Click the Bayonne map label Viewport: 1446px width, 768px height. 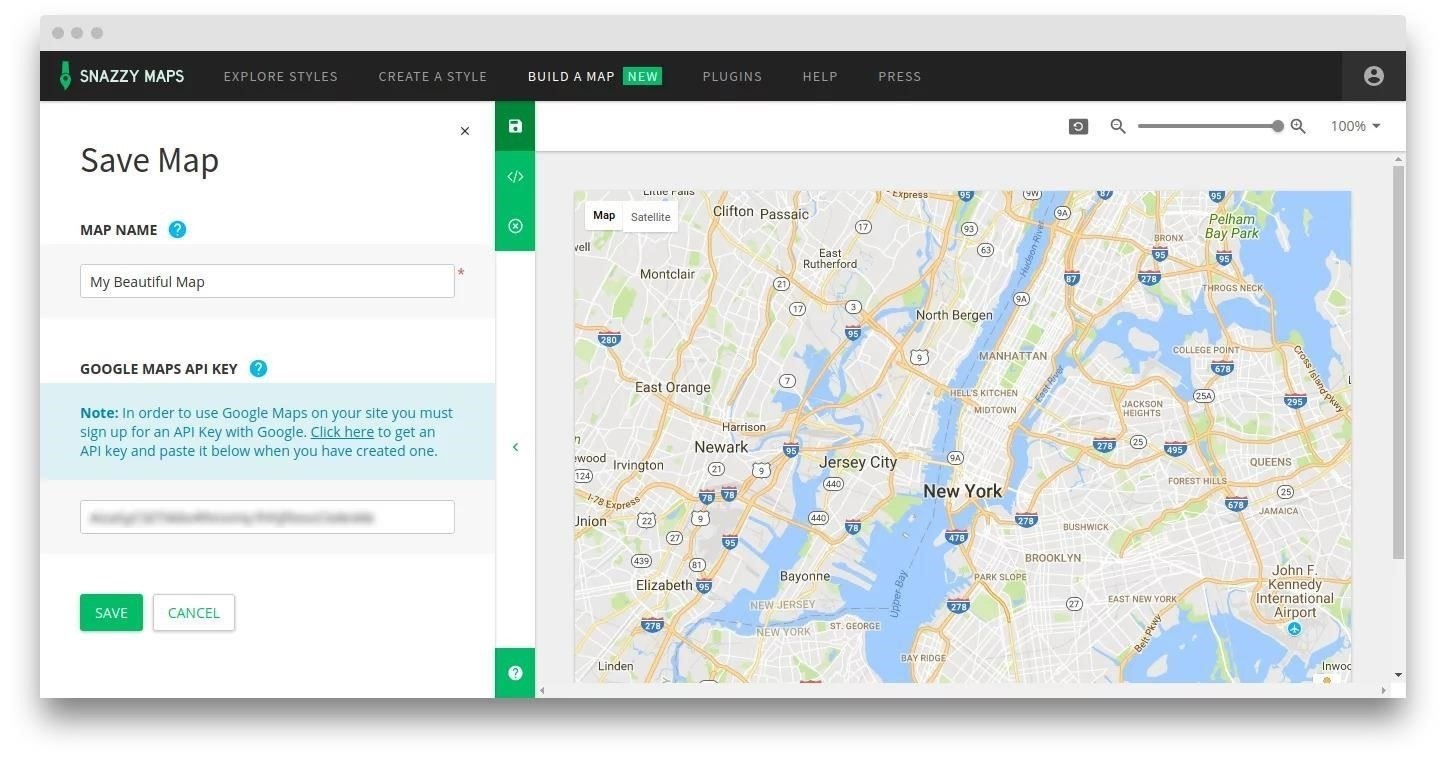(x=805, y=576)
